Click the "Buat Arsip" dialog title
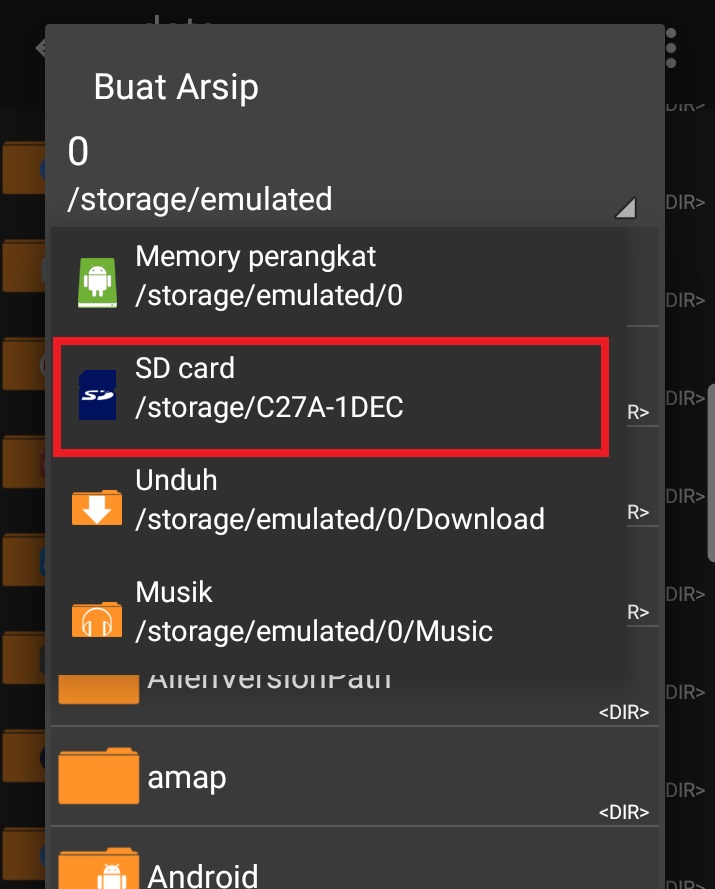The image size is (715, 889). pyautogui.click(x=176, y=87)
